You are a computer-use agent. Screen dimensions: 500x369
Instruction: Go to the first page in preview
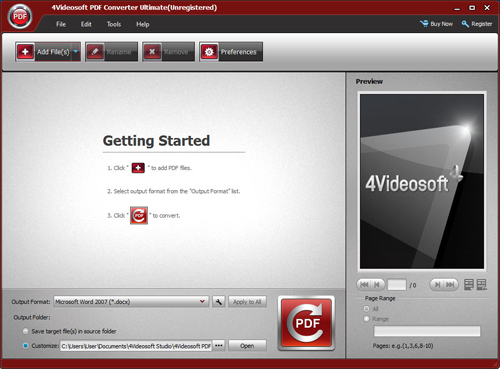(x=364, y=285)
